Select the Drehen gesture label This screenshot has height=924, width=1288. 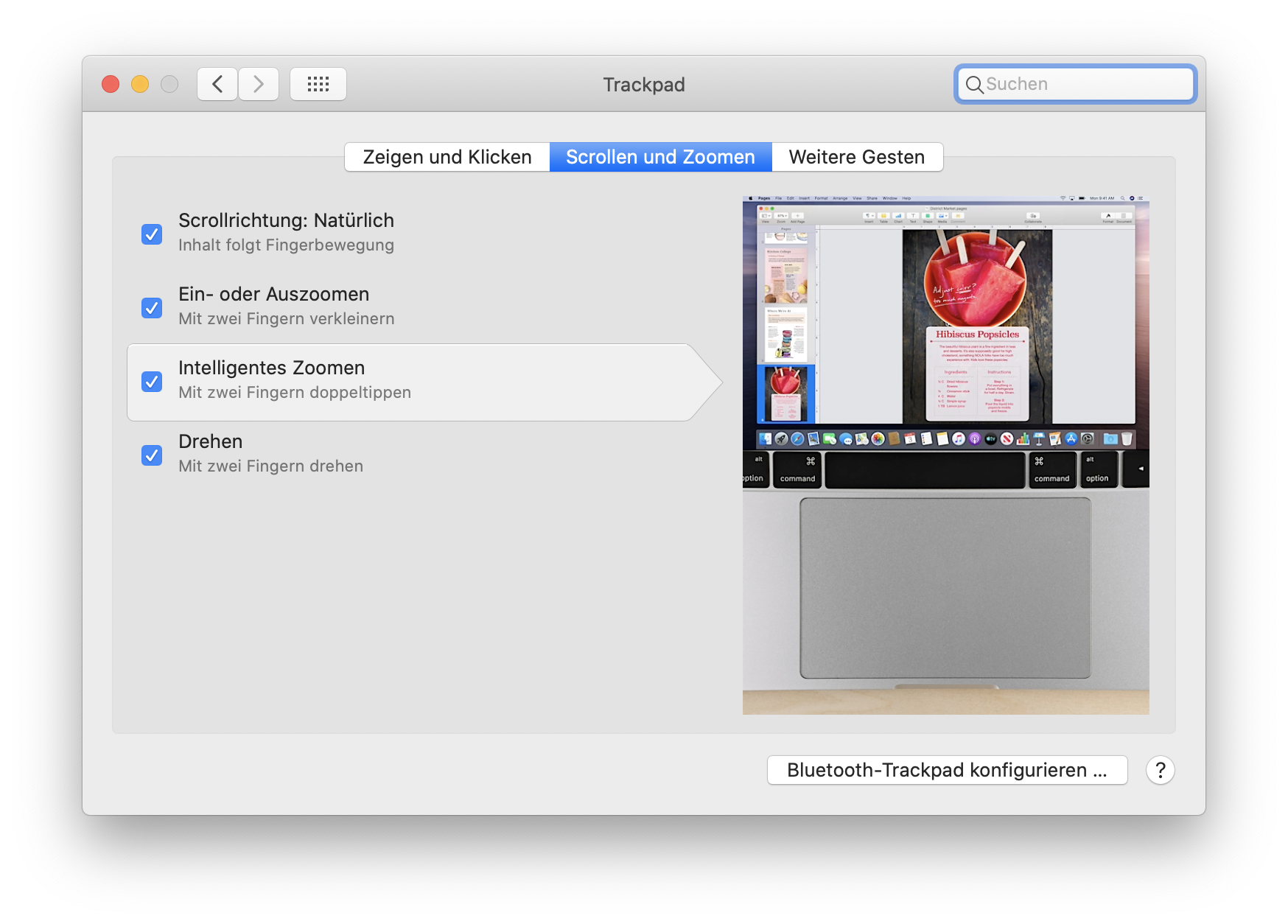tap(211, 441)
